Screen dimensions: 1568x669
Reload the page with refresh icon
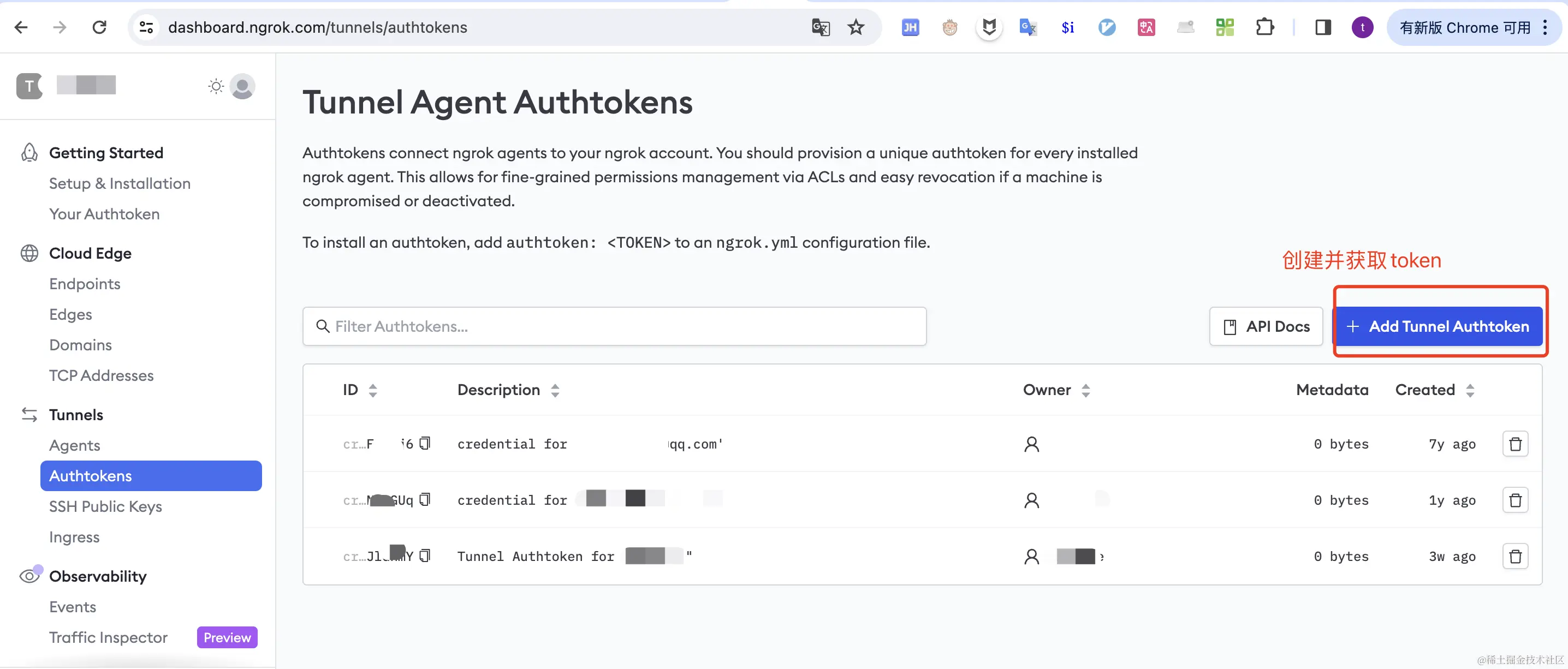pos(99,27)
